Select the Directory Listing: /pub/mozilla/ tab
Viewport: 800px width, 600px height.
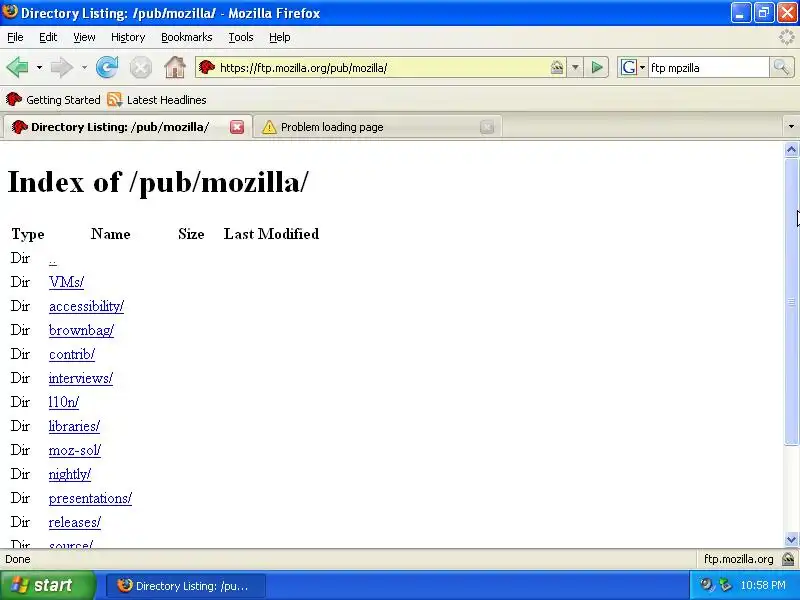click(127, 127)
